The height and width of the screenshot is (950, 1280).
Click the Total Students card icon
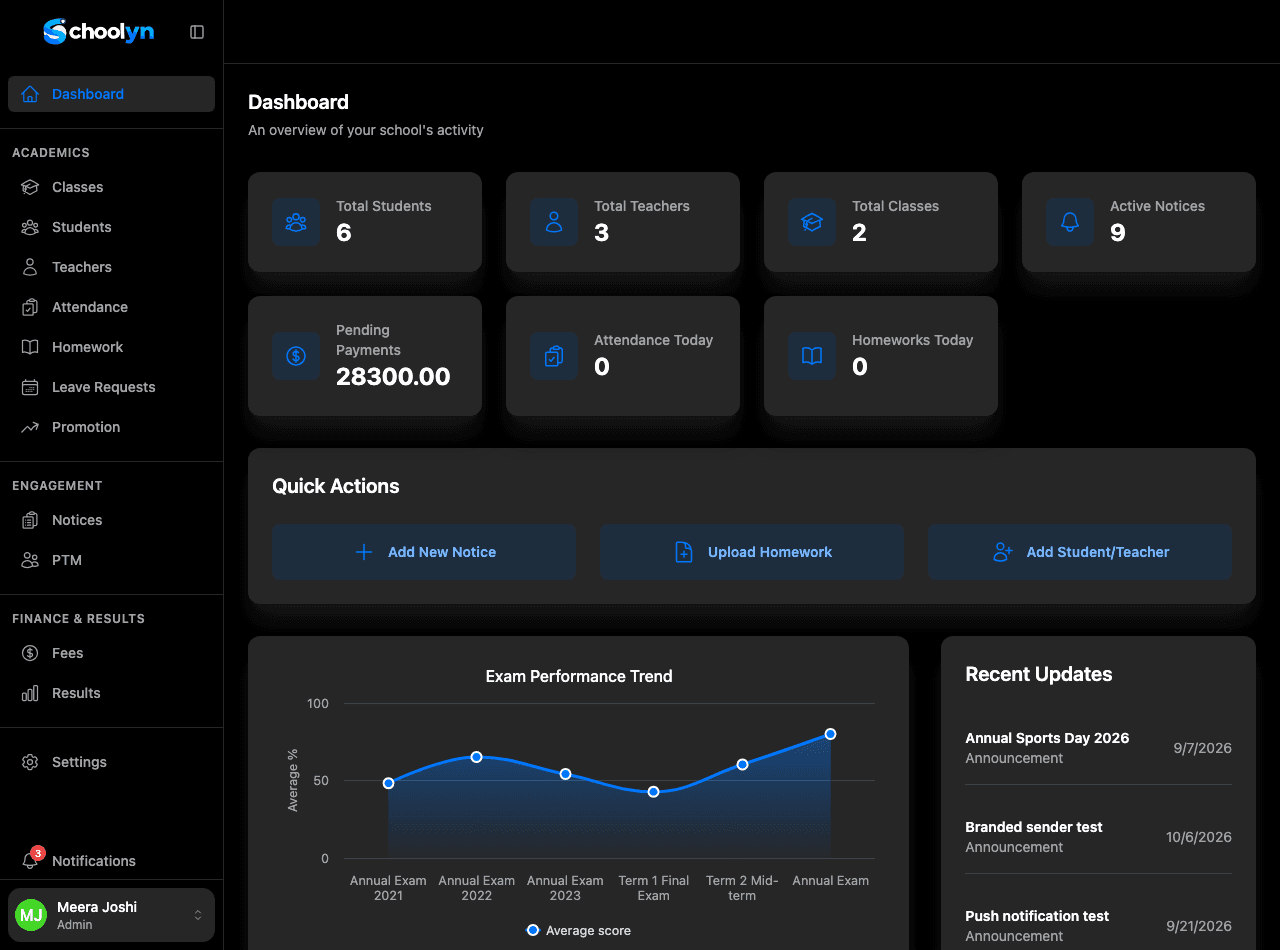click(x=296, y=222)
